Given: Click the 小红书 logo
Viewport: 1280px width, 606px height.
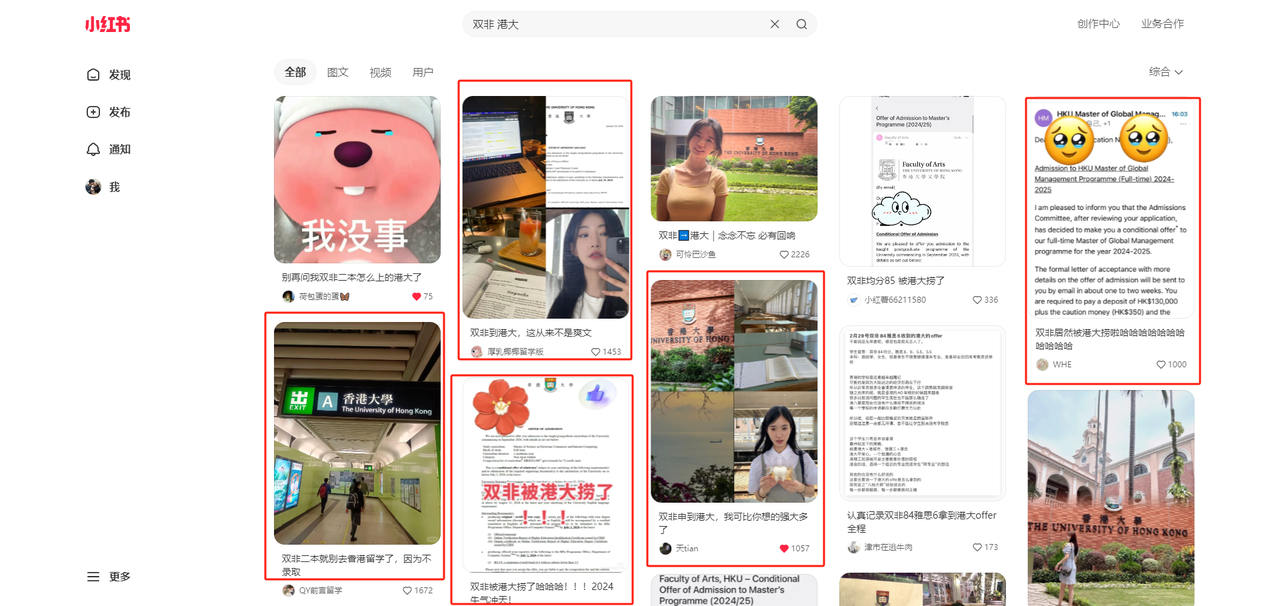Looking at the screenshot, I should pos(107,24).
